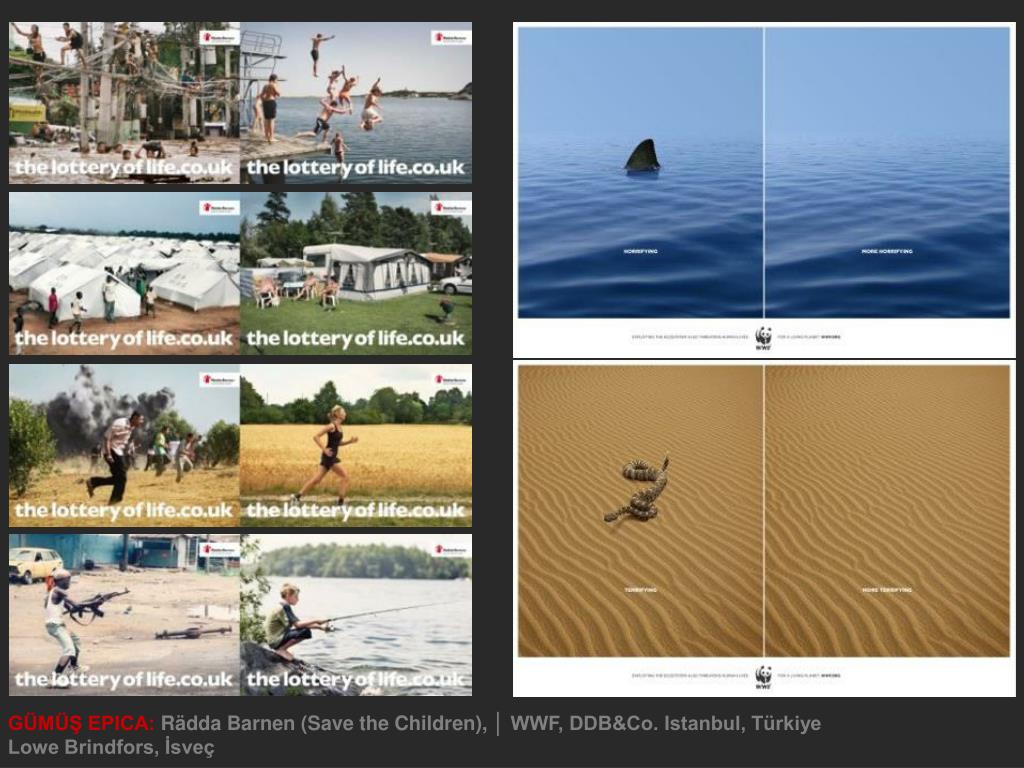Click the Rädda Barnen logo on fishing boy photo
Image resolution: width=1024 pixels, height=768 pixels.
[451, 549]
